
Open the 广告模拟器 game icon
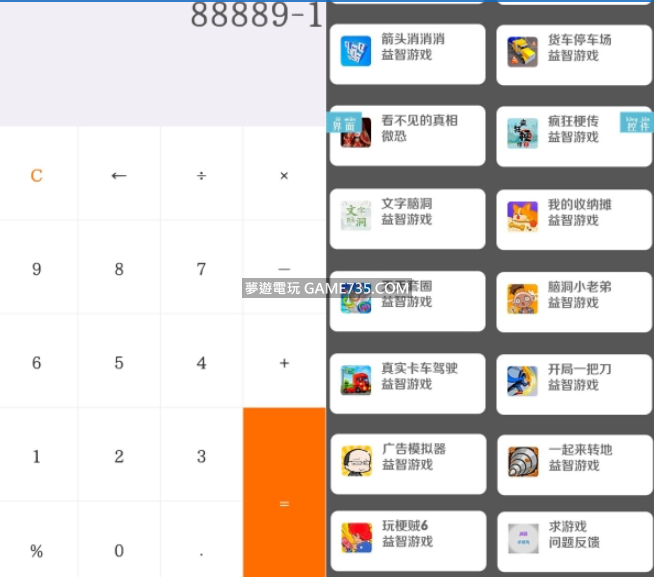tap(356, 461)
